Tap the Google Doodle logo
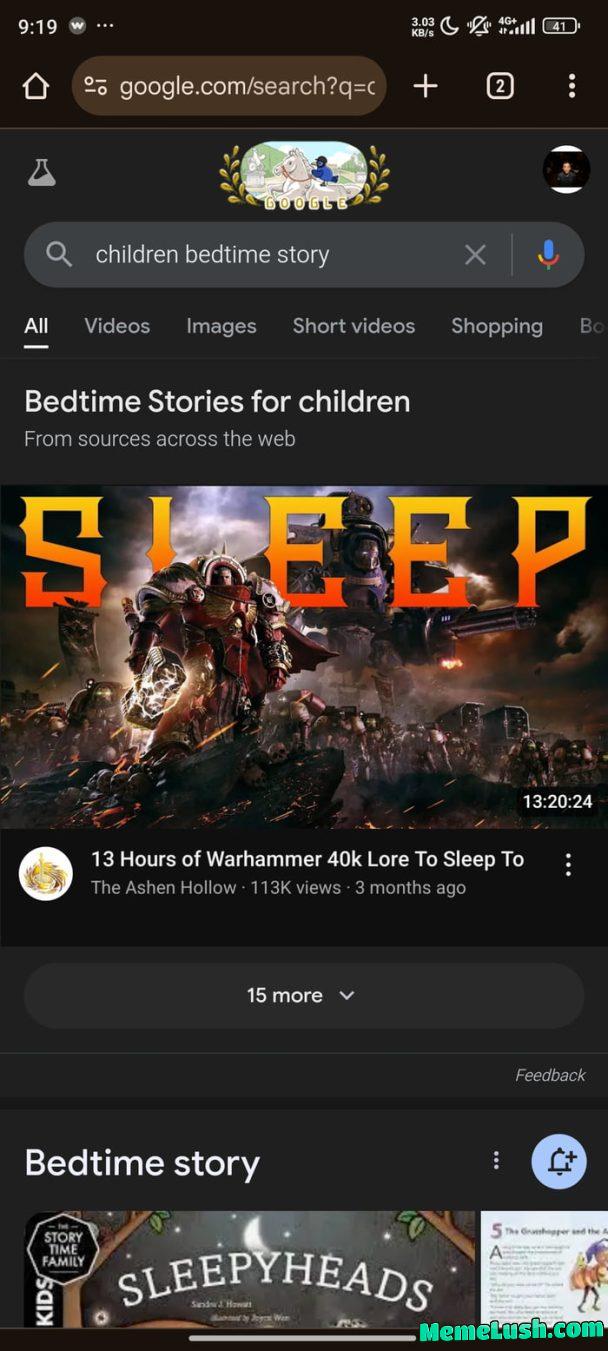608x1351 pixels. tap(304, 174)
